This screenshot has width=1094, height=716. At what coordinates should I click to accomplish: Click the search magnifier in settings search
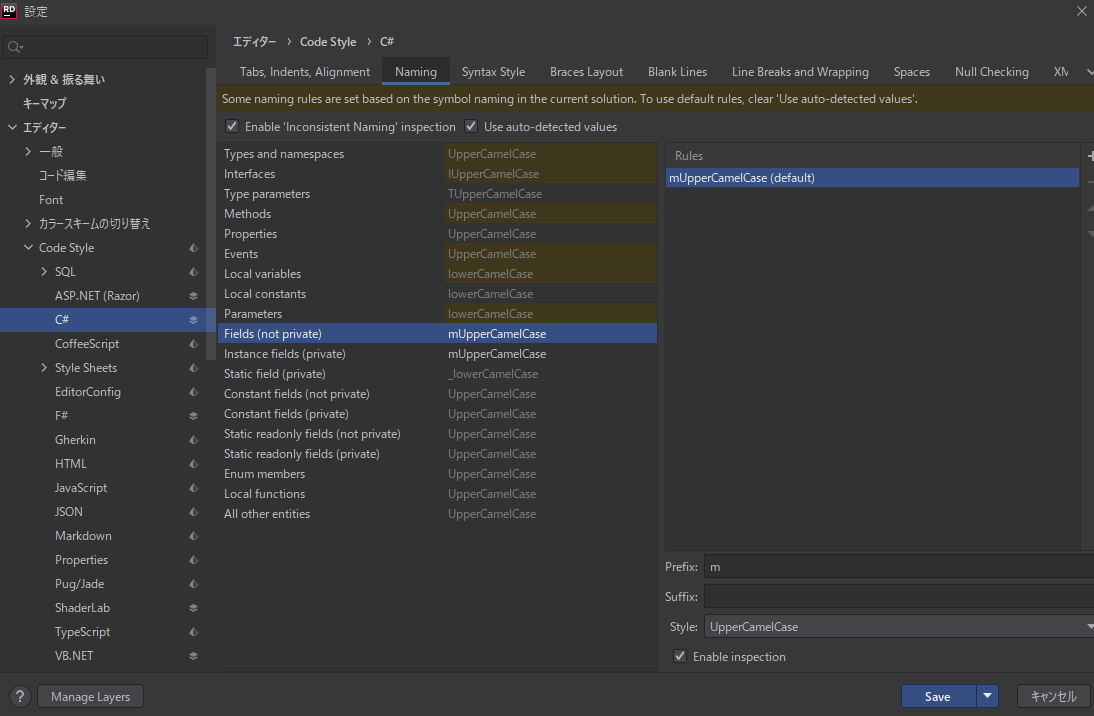15,47
